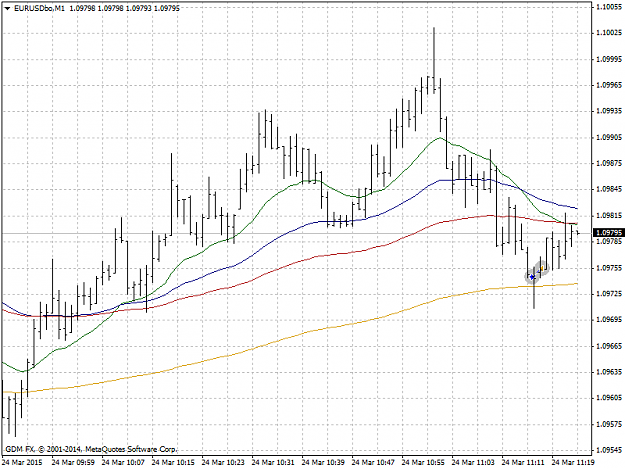This screenshot has width=625, height=469.
Task: Click time label 24 Mar 10:15
Action: click(x=173, y=462)
